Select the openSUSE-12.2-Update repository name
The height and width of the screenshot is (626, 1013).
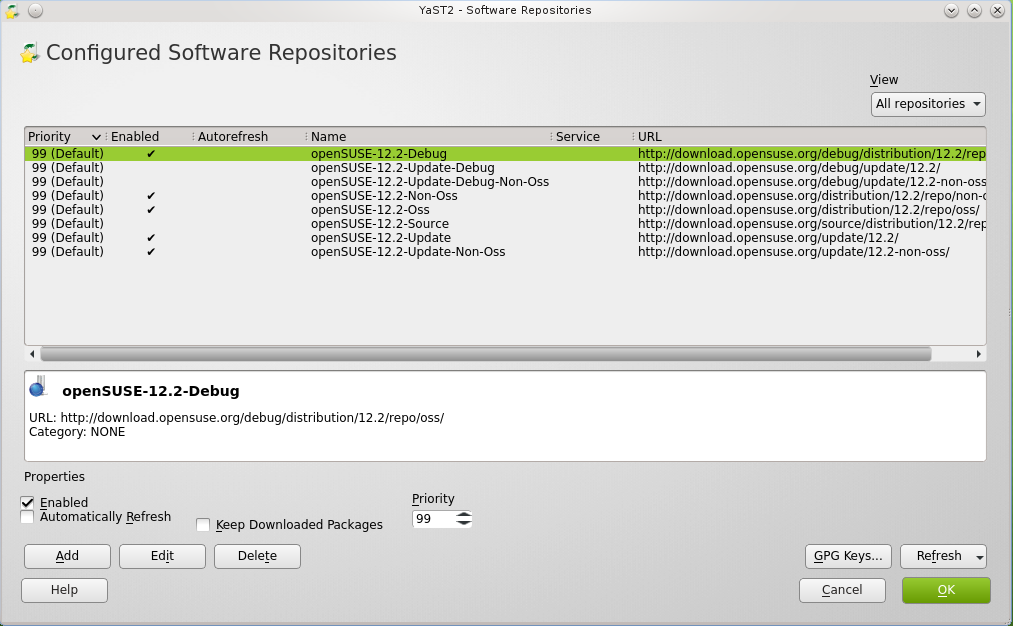coord(381,238)
